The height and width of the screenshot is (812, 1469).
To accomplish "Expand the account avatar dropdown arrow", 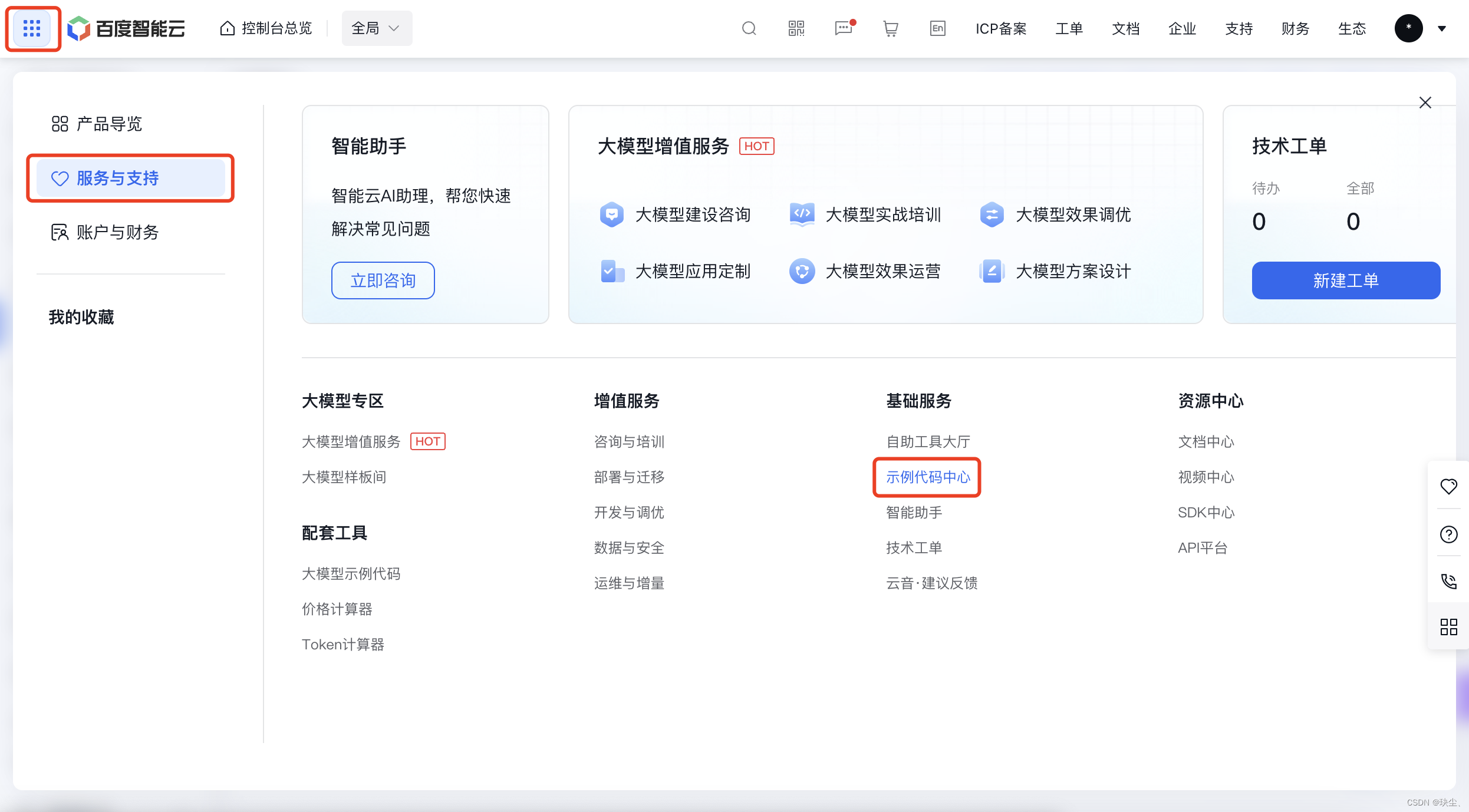I will [1442, 28].
